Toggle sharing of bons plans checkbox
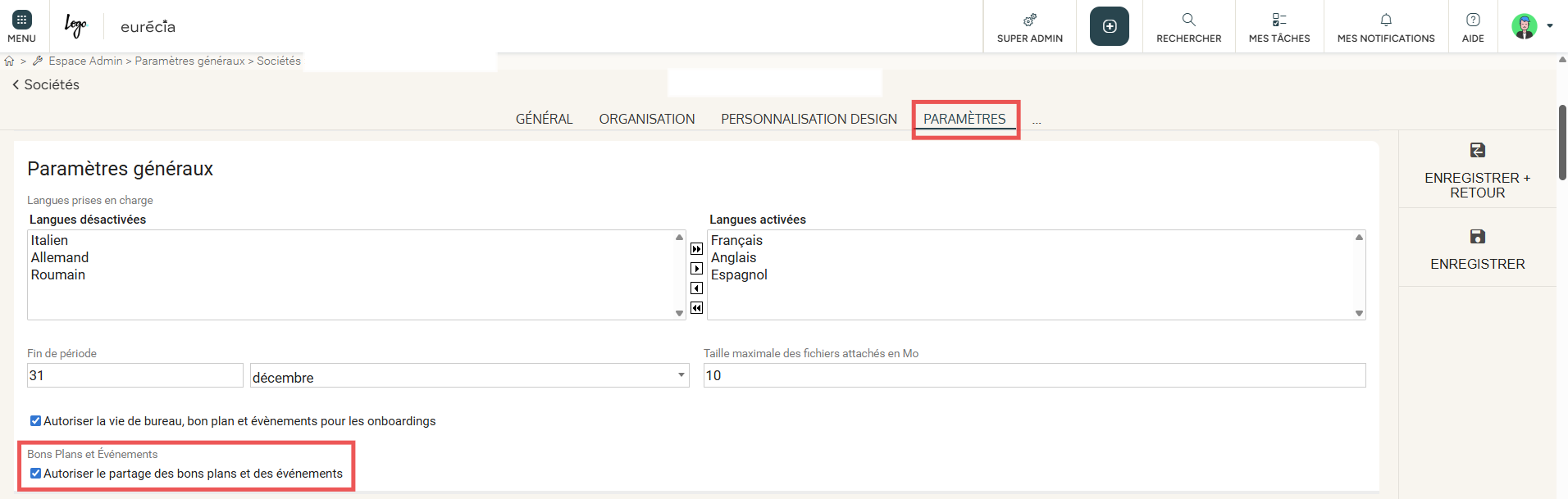The height and width of the screenshot is (499, 1568). pyautogui.click(x=35, y=474)
